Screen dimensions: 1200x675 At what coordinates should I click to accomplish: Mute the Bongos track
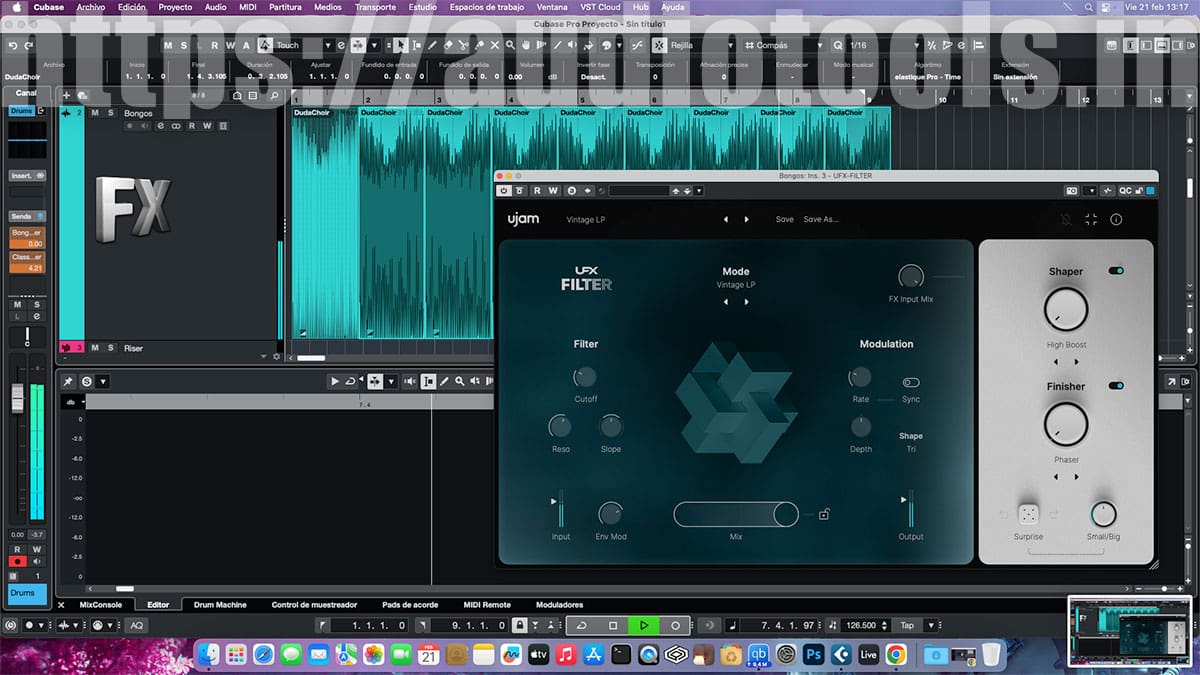pyautogui.click(x=95, y=113)
